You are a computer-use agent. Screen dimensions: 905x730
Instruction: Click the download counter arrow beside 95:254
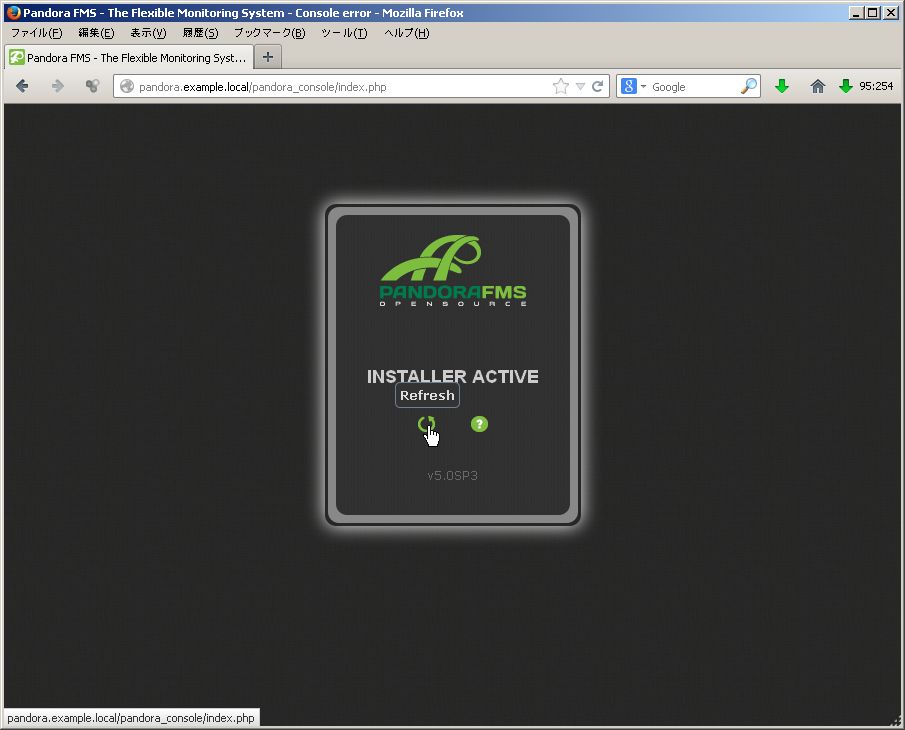846,87
